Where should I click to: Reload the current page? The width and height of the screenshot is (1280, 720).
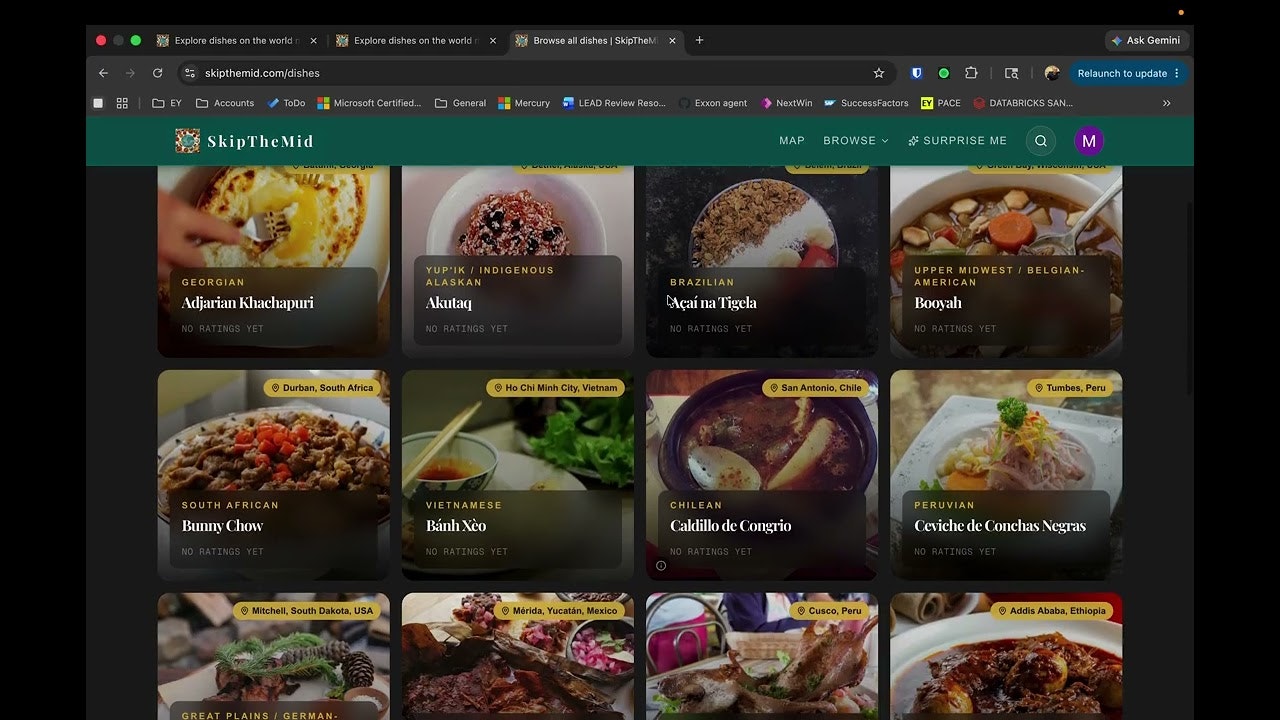point(157,73)
